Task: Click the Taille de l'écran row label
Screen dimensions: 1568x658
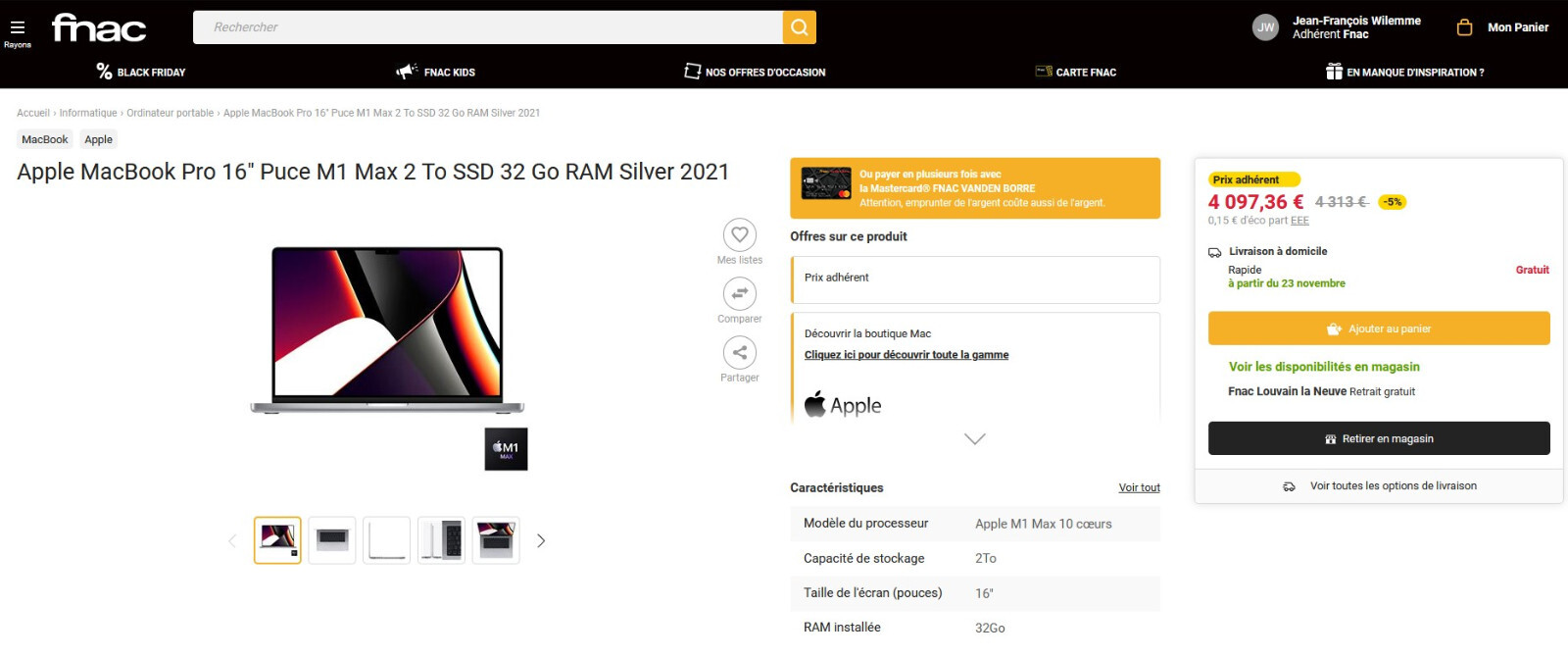Action: [x=873, y=593]
